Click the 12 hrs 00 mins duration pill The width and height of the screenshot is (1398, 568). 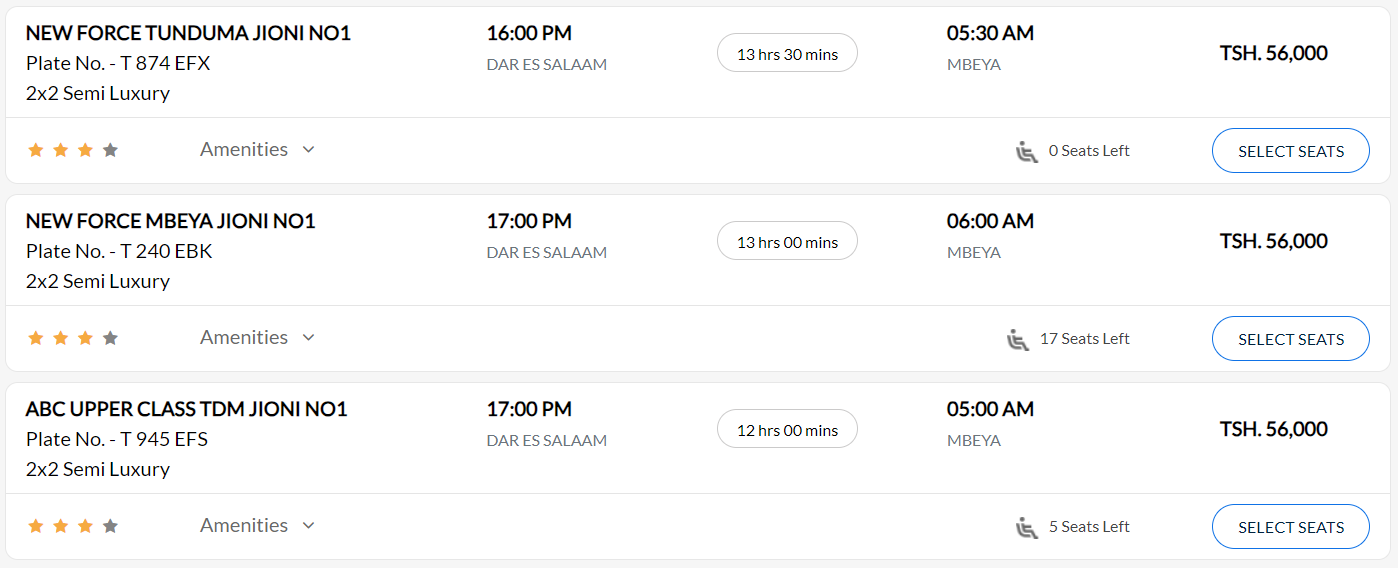coord(787,429)
